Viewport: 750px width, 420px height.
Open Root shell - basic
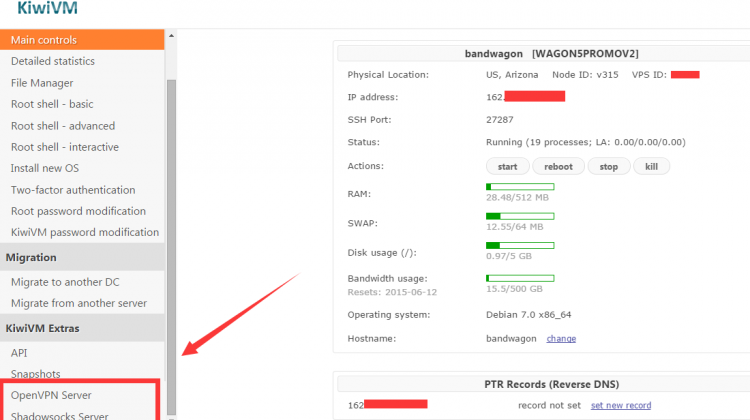pyautogui.click(x=52, y=104)
